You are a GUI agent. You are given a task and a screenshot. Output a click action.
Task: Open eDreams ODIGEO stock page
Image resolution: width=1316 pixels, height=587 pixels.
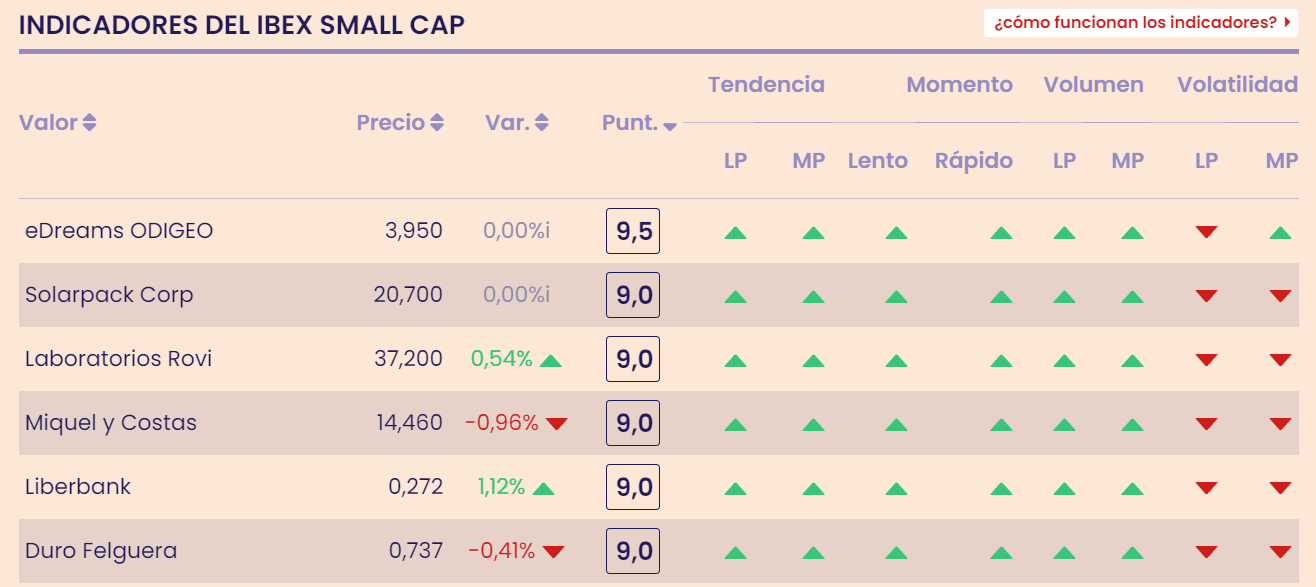(119, 231)
